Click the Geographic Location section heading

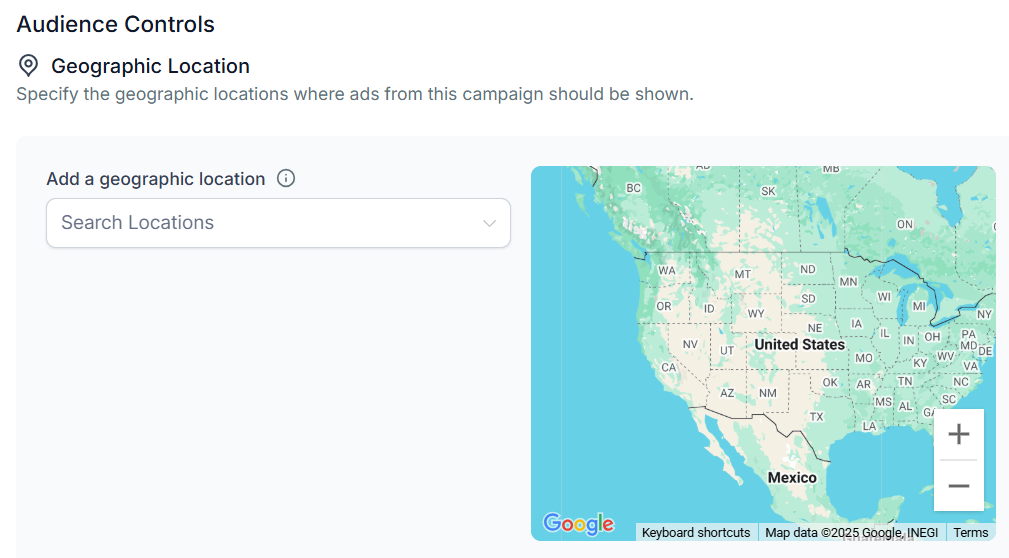coord(150,66)
